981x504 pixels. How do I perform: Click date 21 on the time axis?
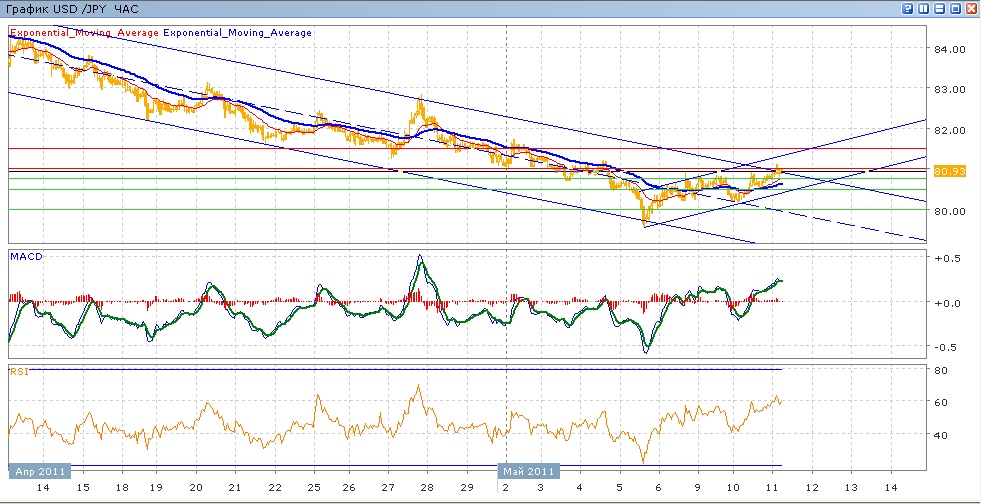coord(234,488)
